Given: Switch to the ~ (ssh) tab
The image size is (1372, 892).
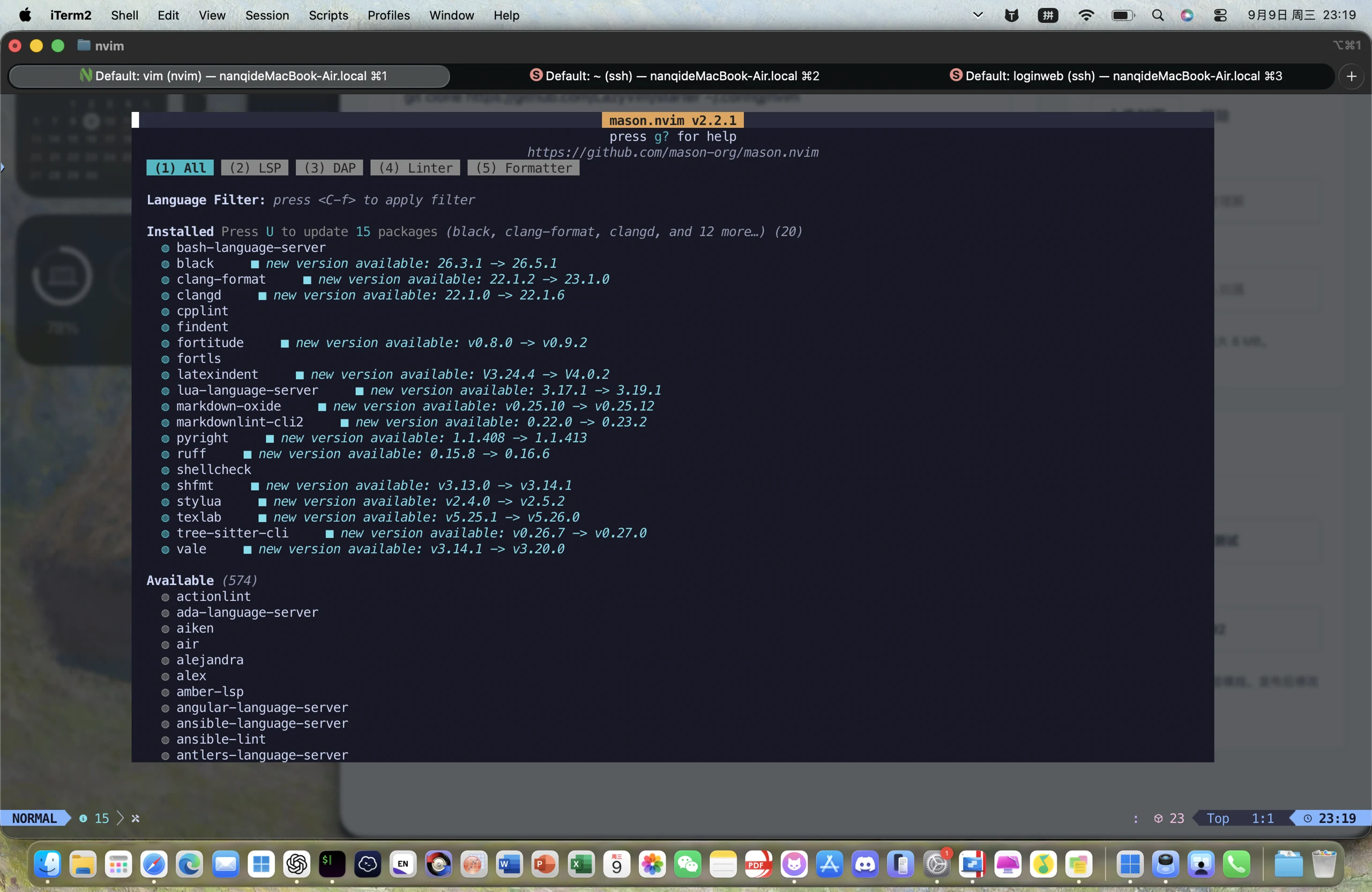Looking at the screenshot, I should (674, 76).
